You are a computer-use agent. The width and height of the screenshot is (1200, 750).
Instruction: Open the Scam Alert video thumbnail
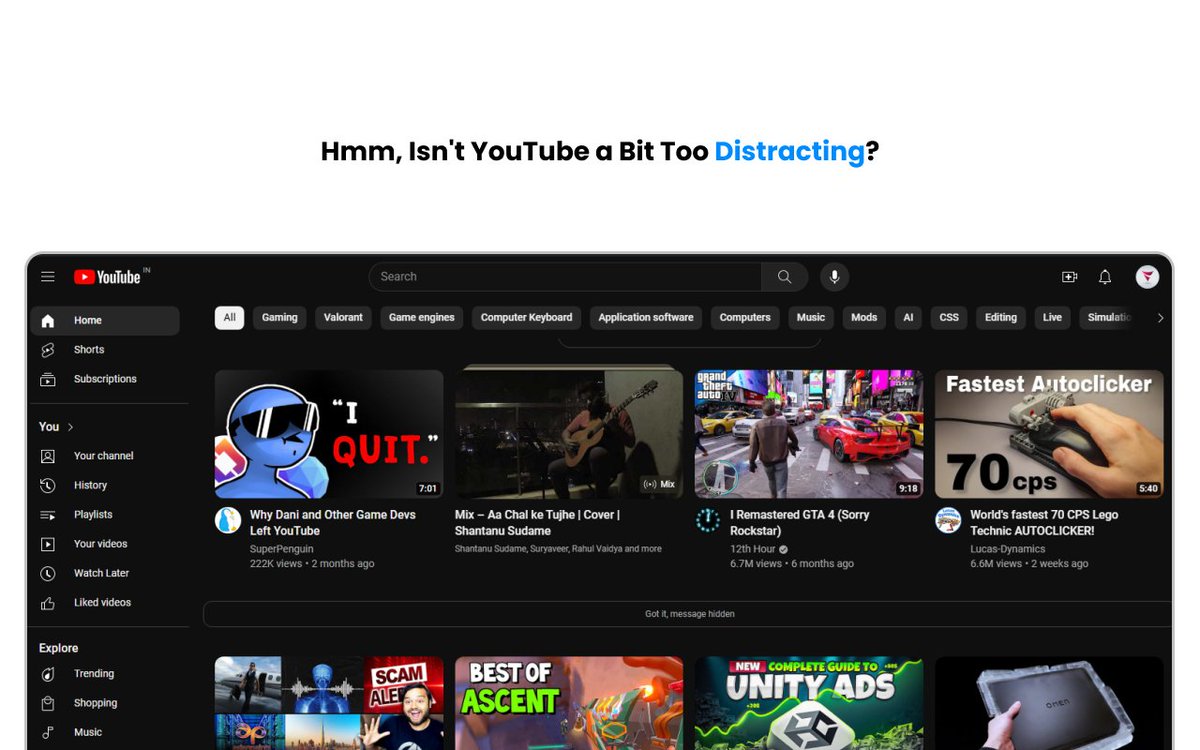click(x=329, y=703)
